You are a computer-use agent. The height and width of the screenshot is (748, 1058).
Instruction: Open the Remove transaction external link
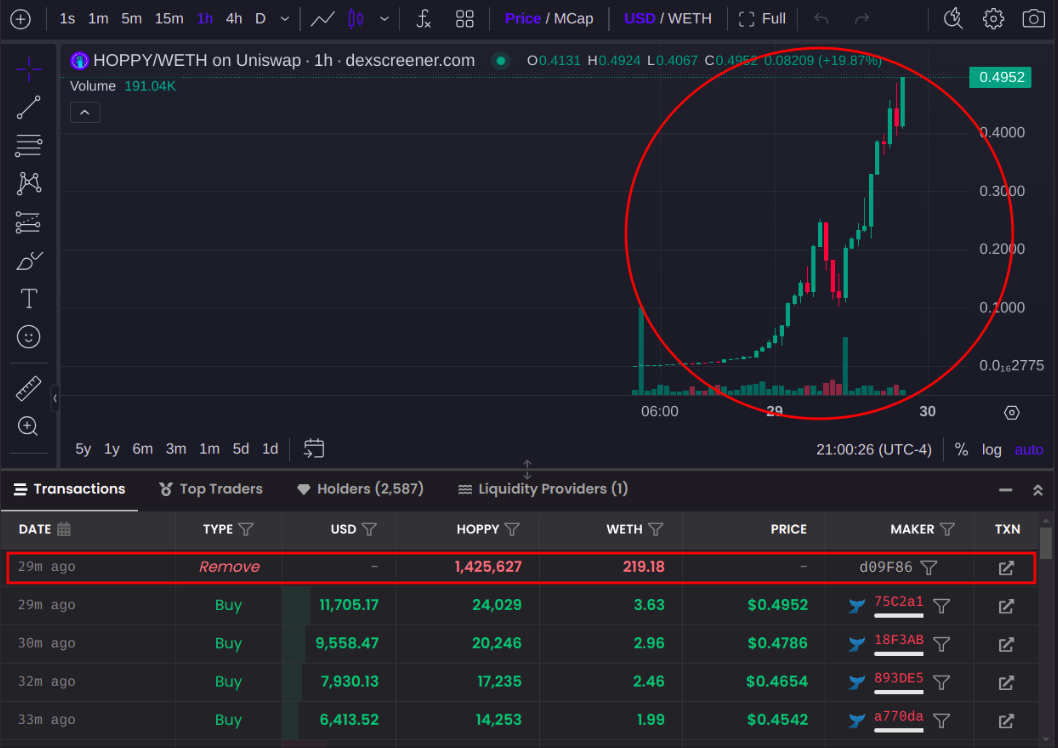point(1006,568)
